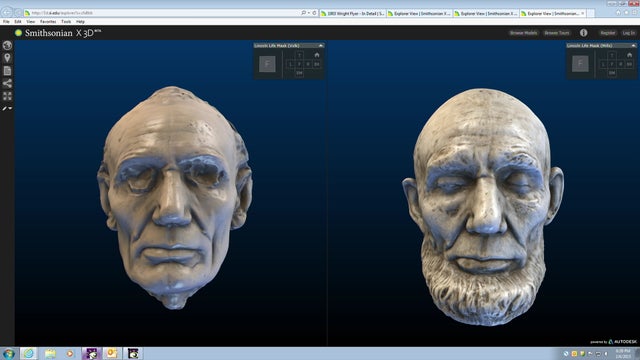Collapse the right Lincoln Life Mask view panel
This screenshot has width=640, height=360.
(633, 46)
